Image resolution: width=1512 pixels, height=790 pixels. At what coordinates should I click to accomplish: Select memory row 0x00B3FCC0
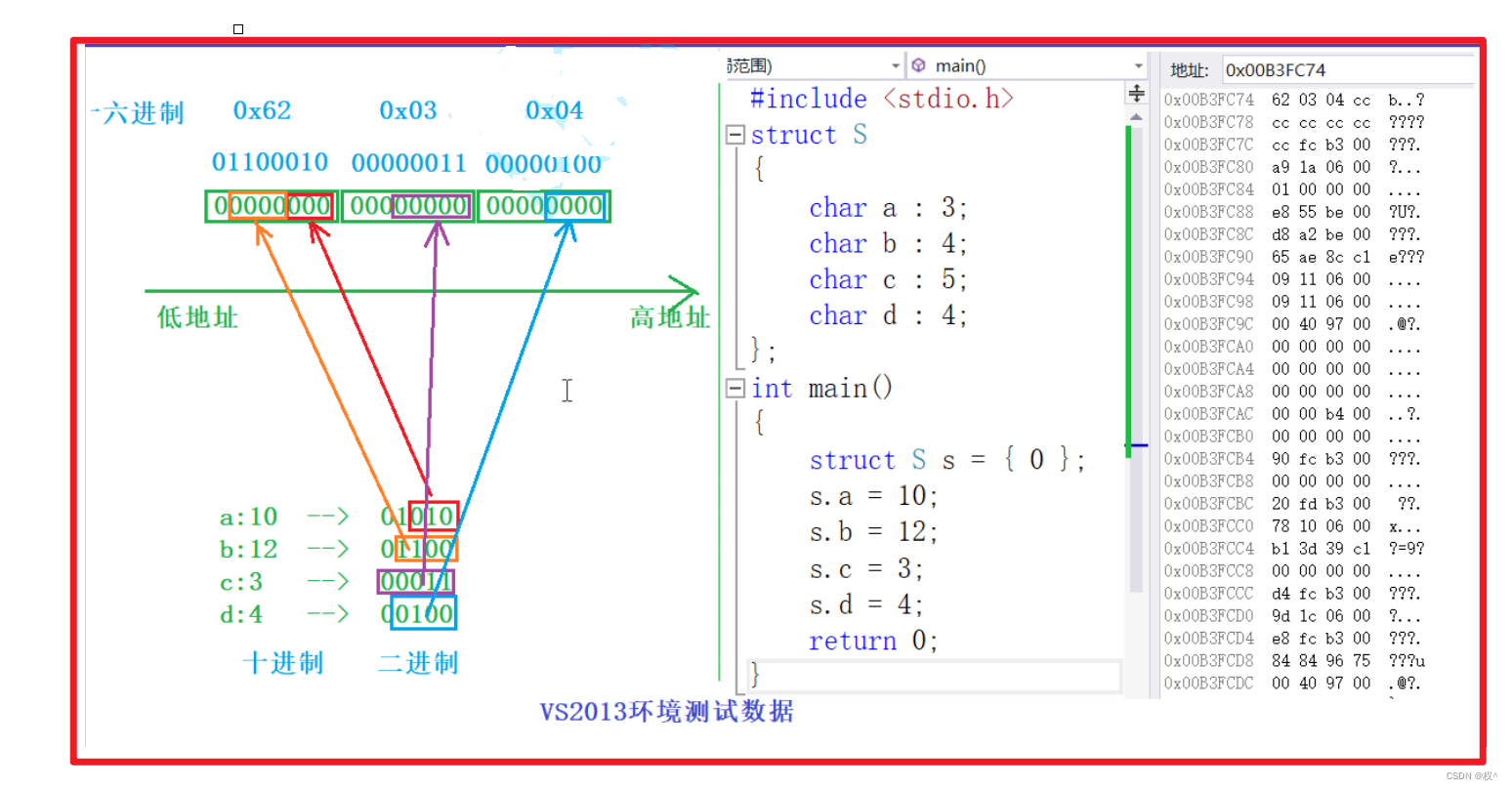[x=1294, y=526]
